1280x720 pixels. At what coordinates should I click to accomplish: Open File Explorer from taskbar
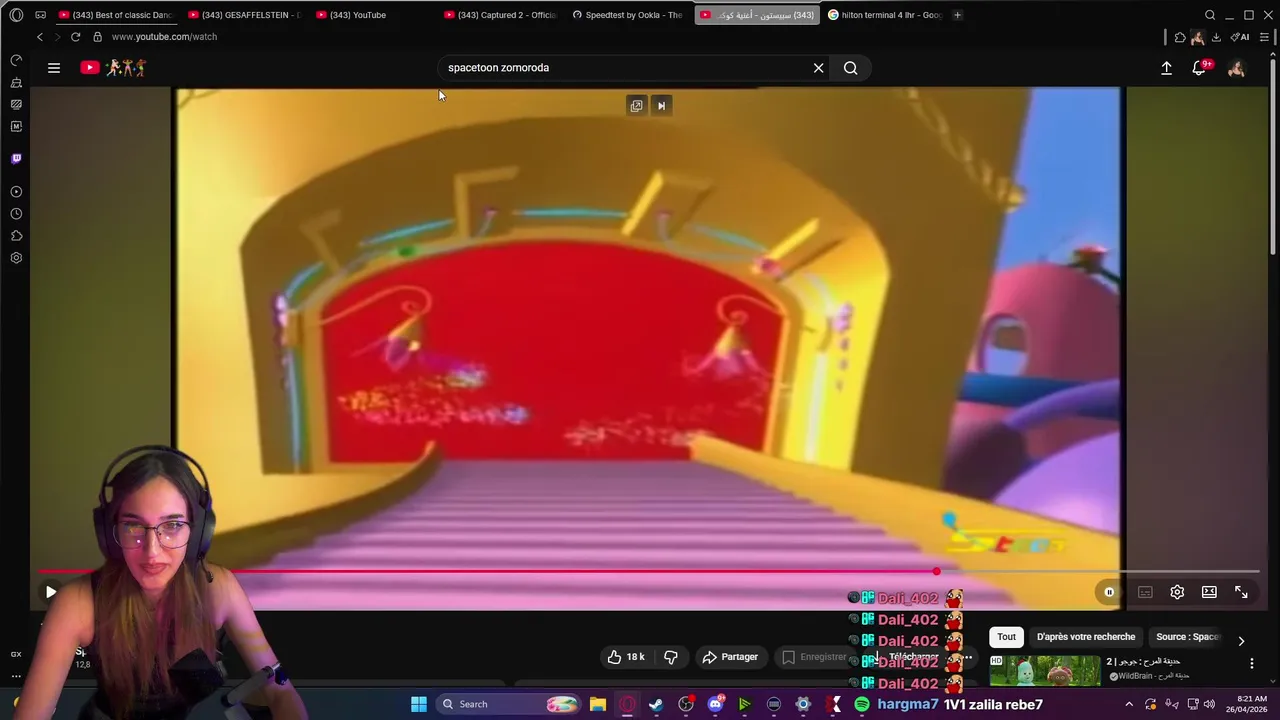pyautogui.click(x=597, y=704)
